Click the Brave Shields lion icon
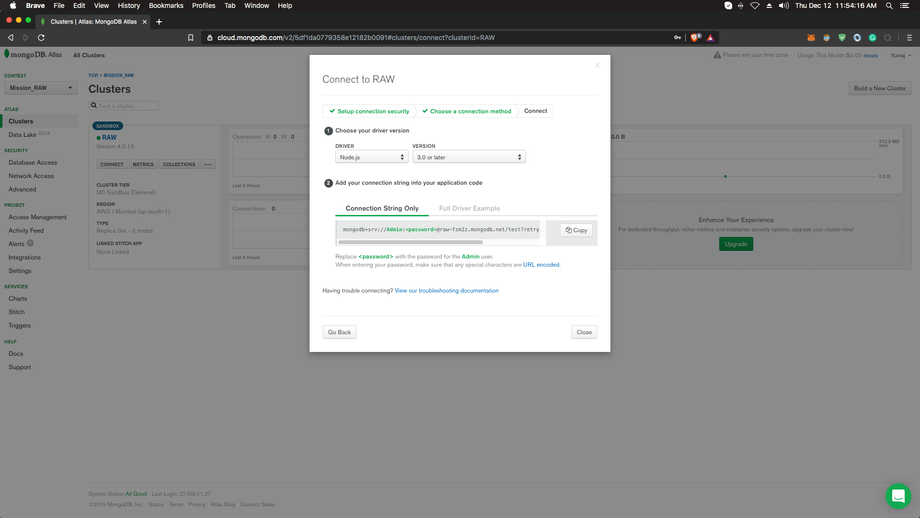 pyautogui.click(x=696, y=38)
